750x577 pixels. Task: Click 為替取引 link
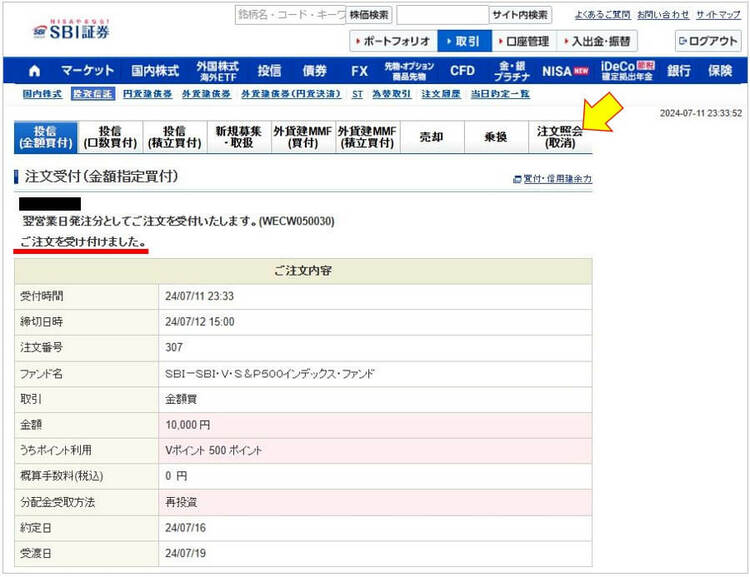point(392,94)
